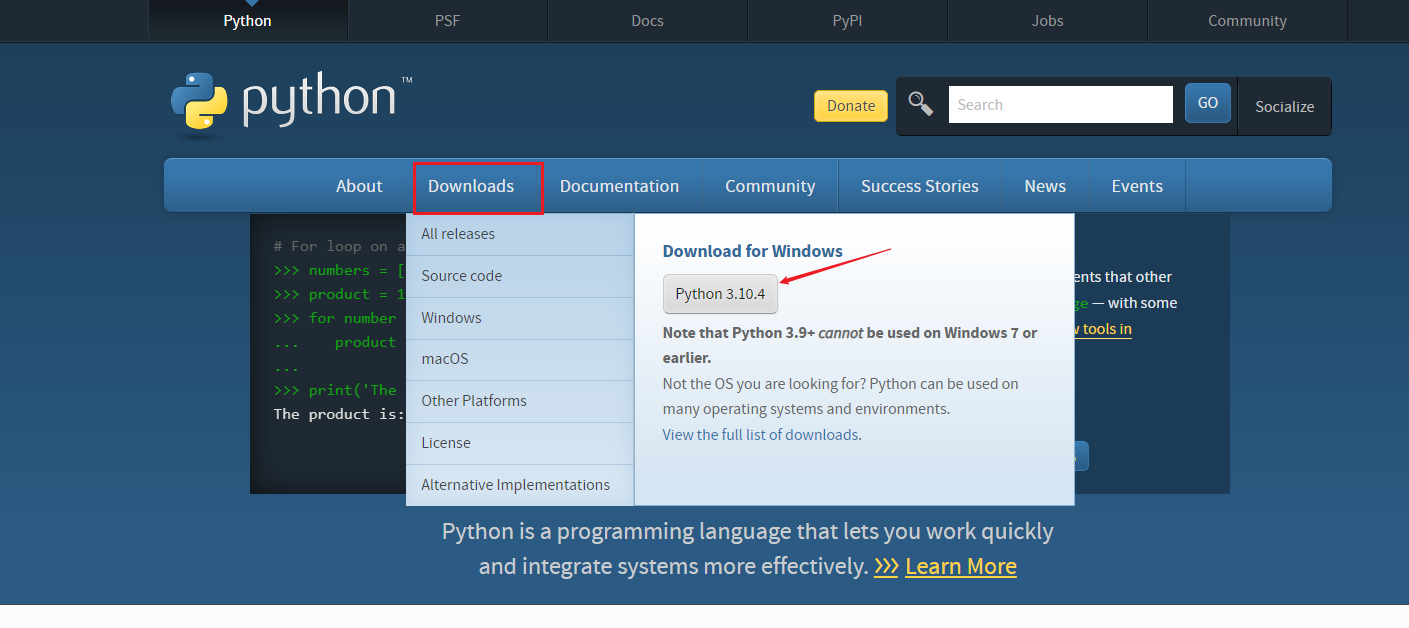
Task: Open the News navigation menu
Action: 1045,186
